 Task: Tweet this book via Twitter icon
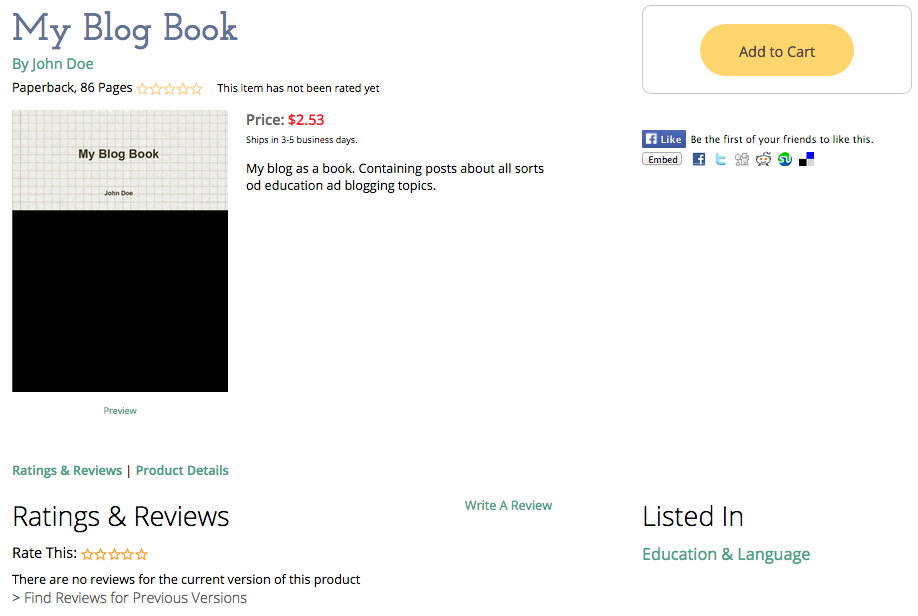click(x=720, y=159)
